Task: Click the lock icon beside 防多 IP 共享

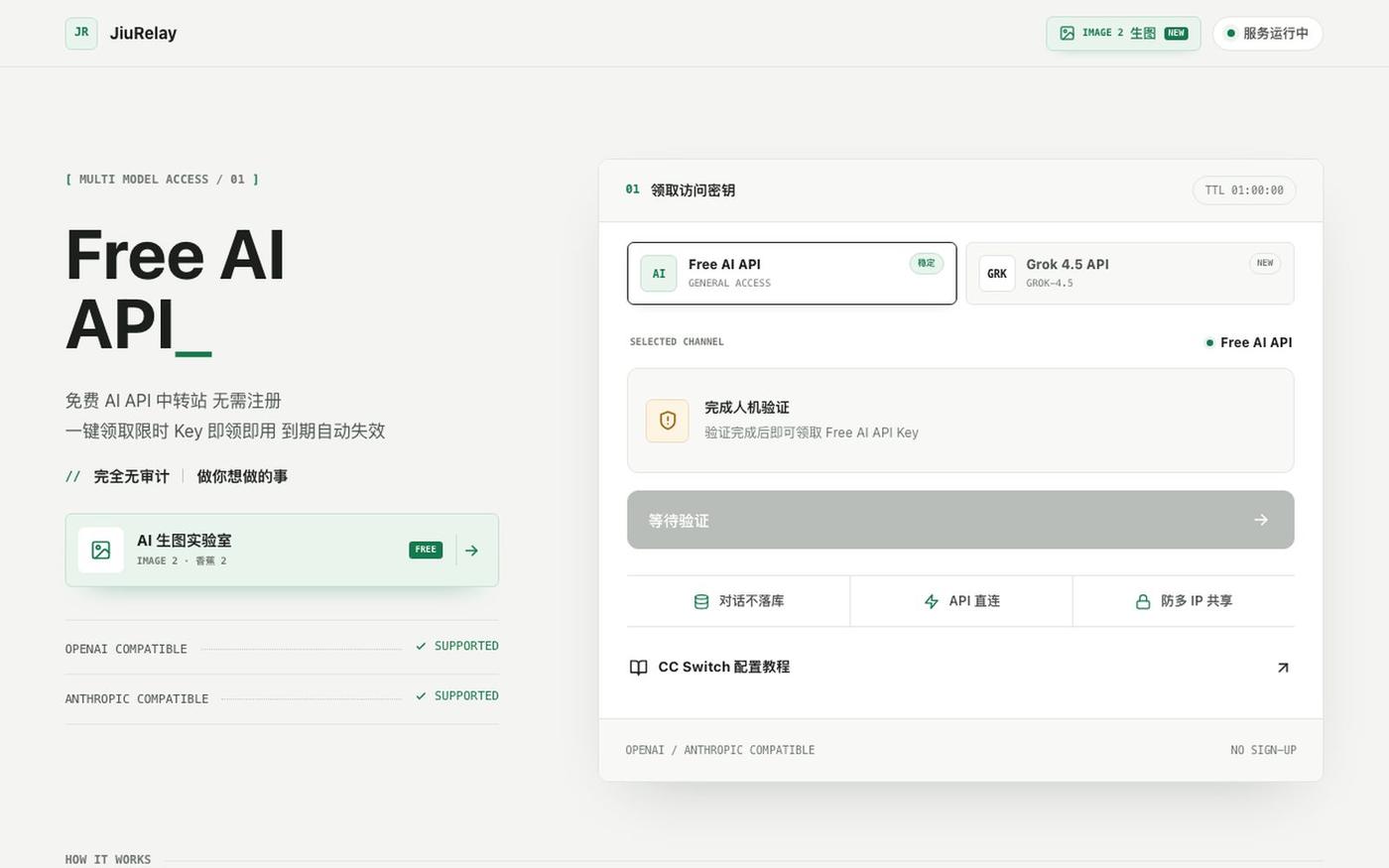Action: (1143, 601)
